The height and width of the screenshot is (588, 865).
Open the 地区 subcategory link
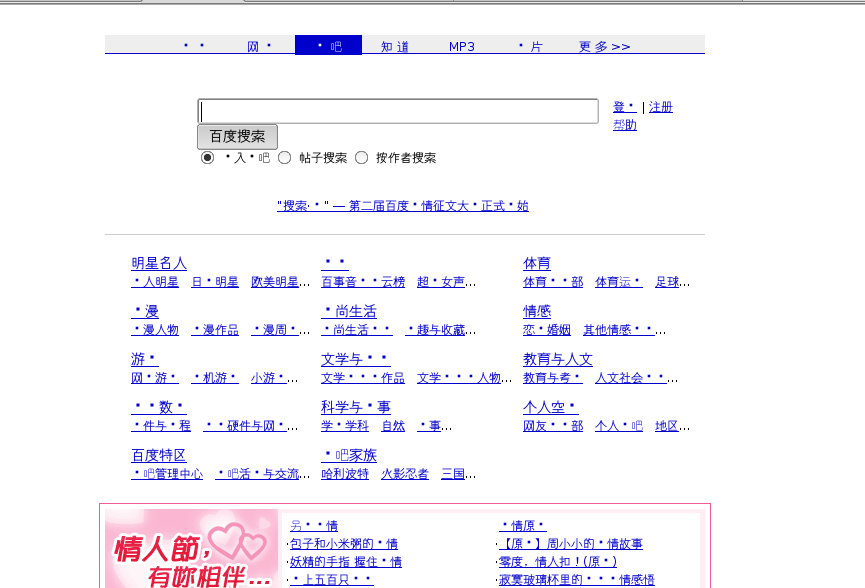click(x=667, y=426)
